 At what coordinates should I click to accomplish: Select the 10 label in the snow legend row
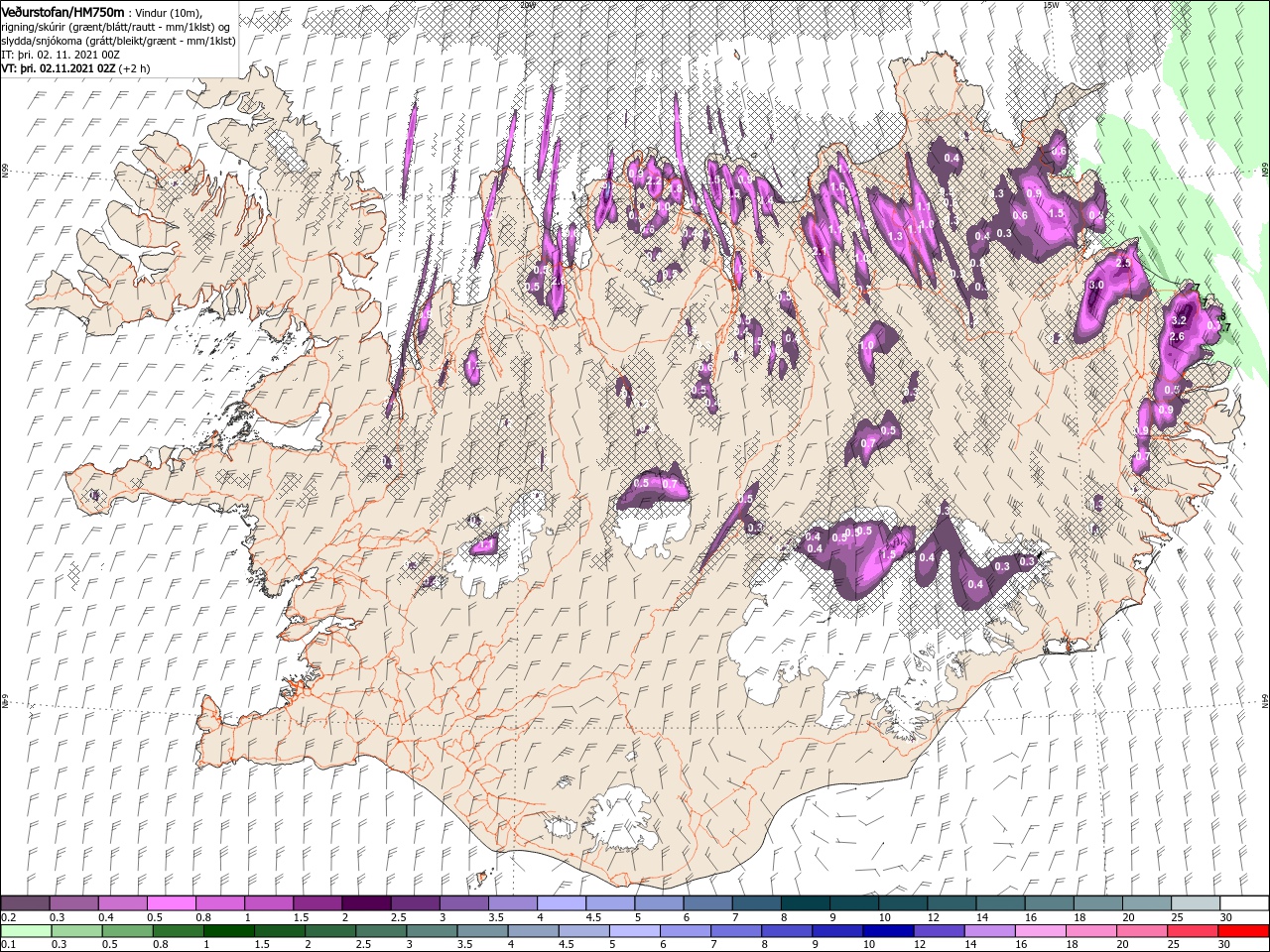point(884,917)
